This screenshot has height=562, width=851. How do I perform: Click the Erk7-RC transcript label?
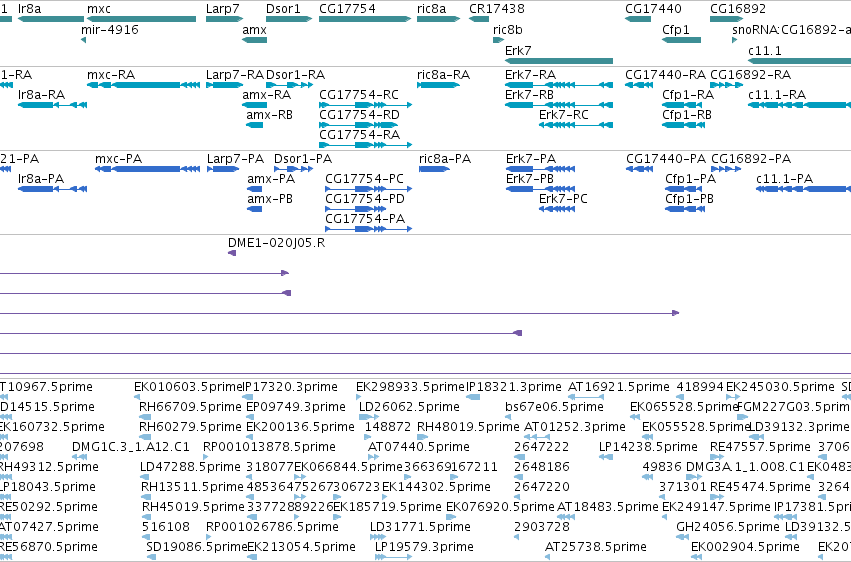tap(563, 114)
